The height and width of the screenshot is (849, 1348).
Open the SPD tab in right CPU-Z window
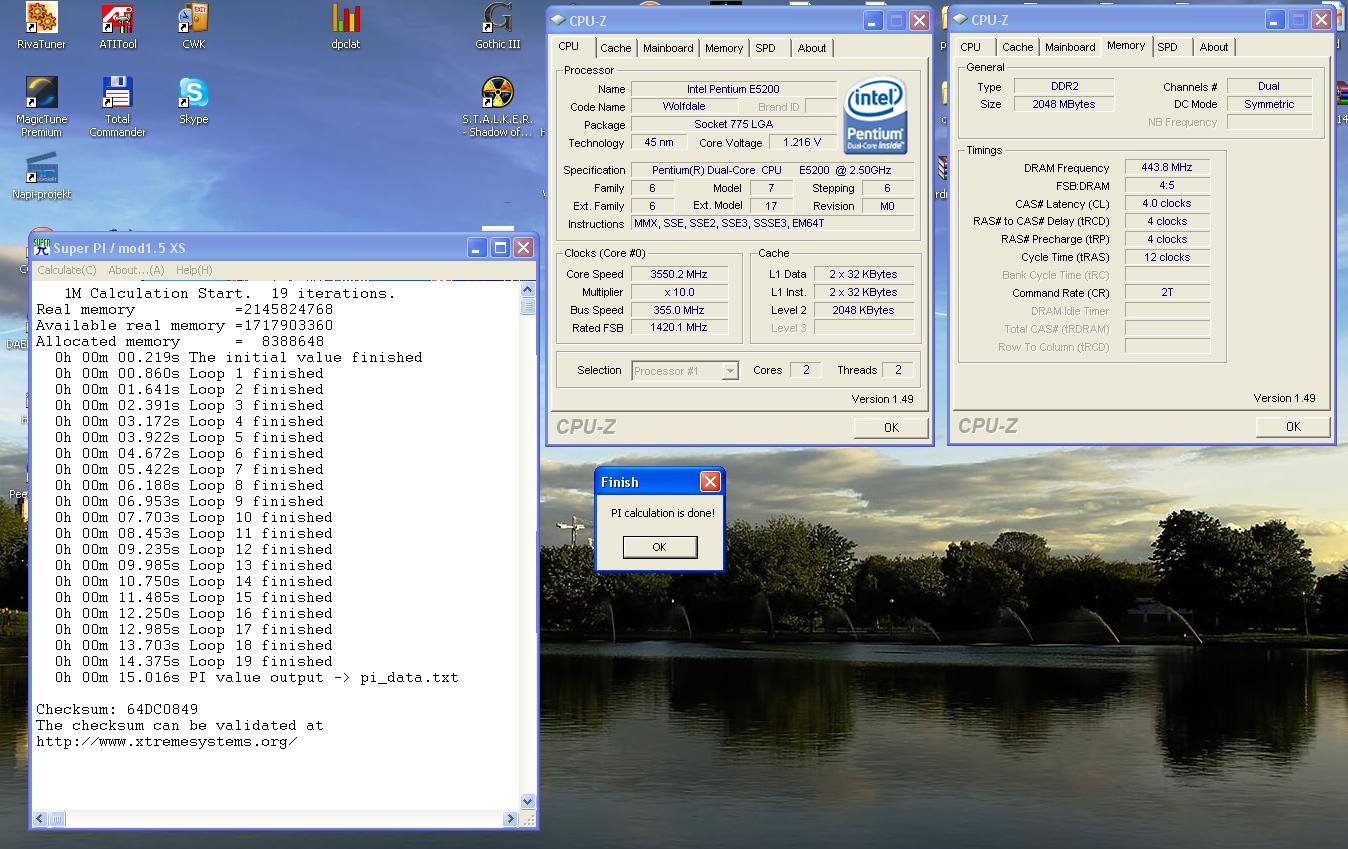(x=1167, y=47)
